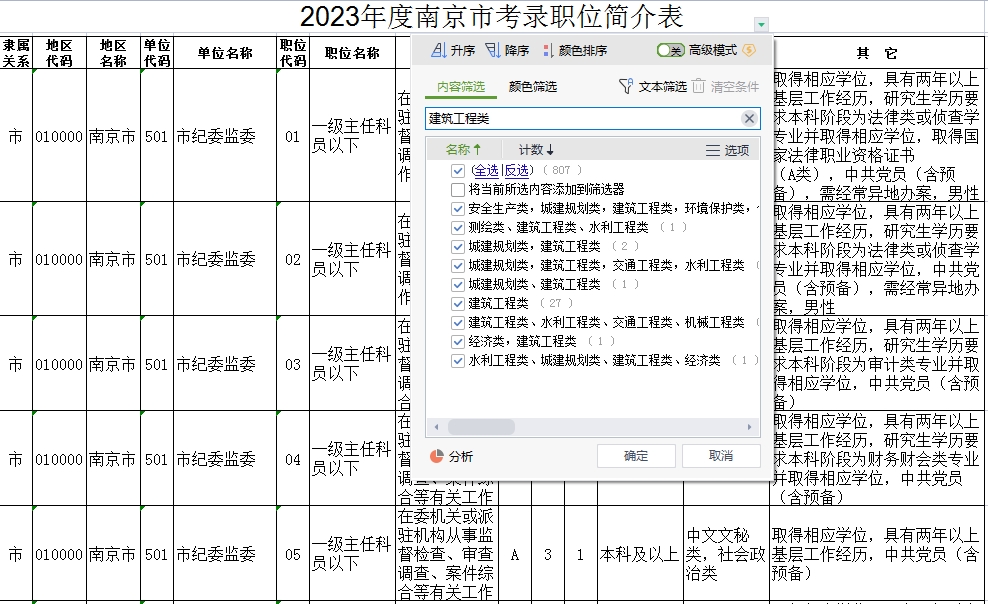The image size is (988, 604).
Task: Uncheck 建筑工程类、水利工程类、交通工程类、机械工程类 checkbox
Action: (458, 322)
